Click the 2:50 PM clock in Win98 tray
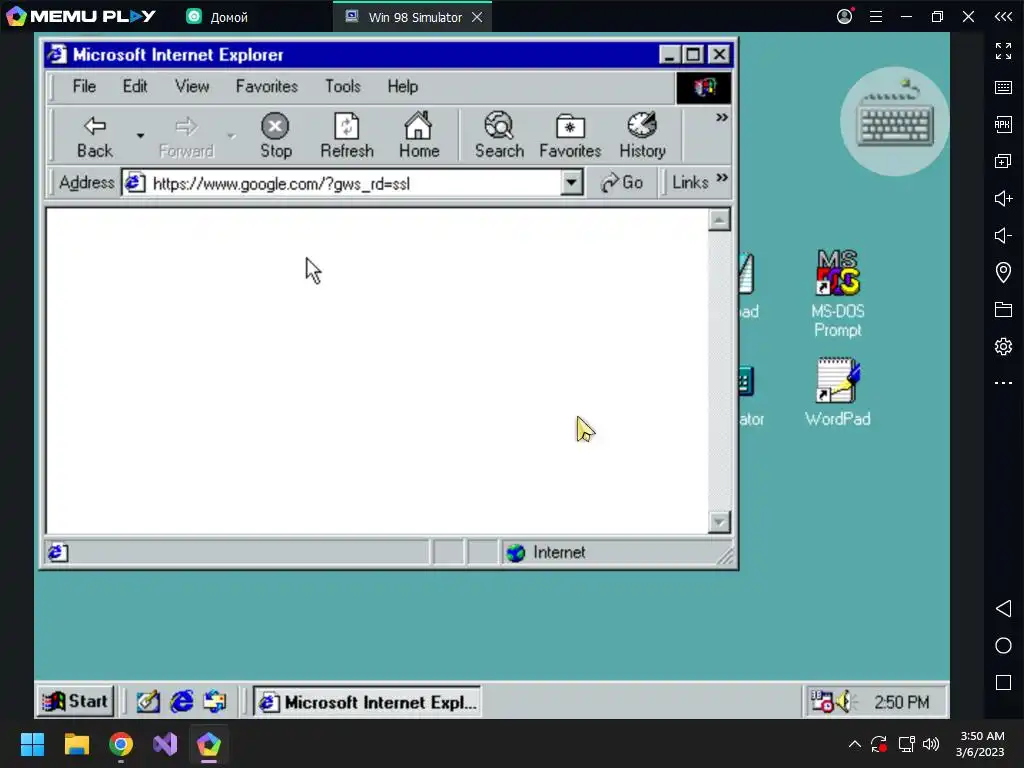Image resolution: width=1024 pixels, height=768 pixels. click(901, 702)
